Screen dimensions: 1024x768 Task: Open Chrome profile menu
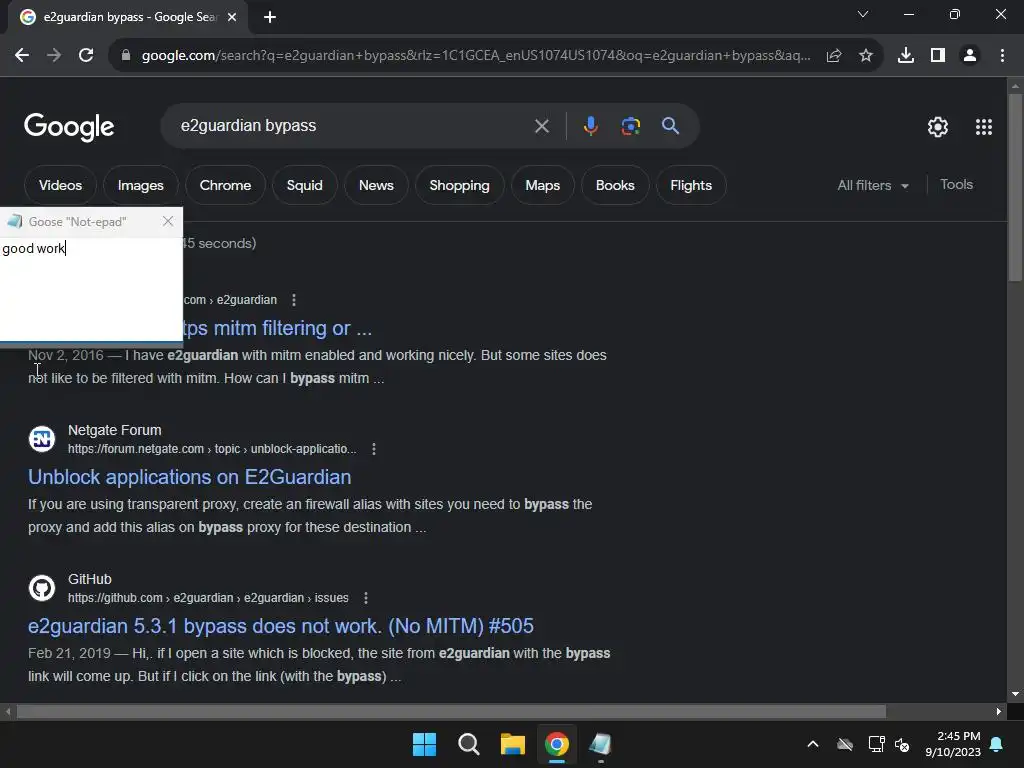tap(970, 56)
